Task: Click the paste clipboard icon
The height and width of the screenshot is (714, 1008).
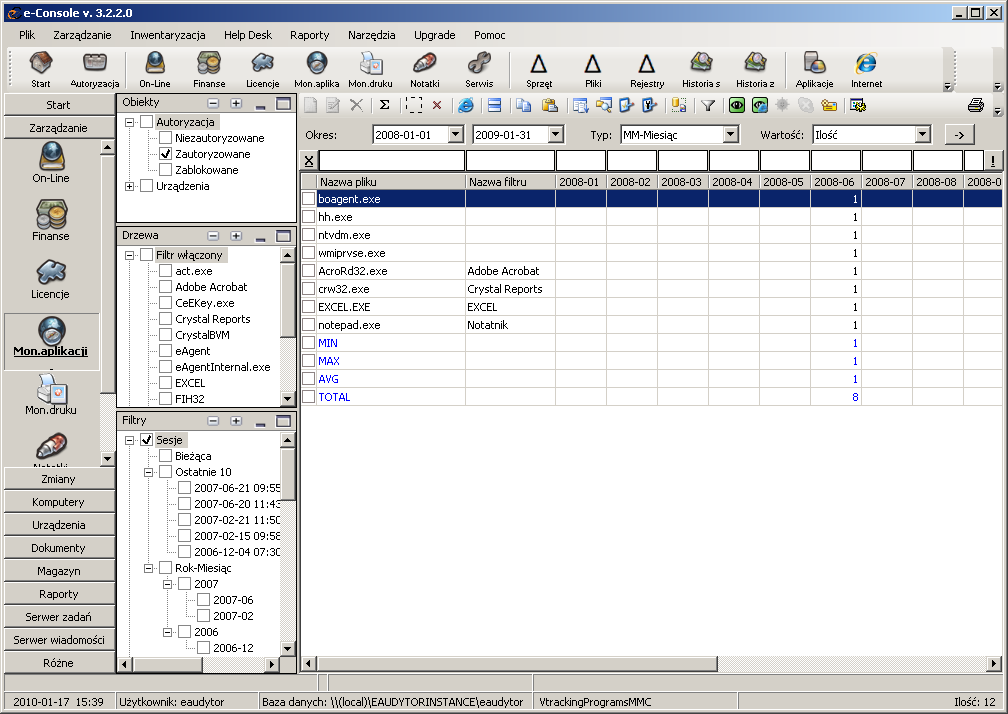Action: [550, 105]
